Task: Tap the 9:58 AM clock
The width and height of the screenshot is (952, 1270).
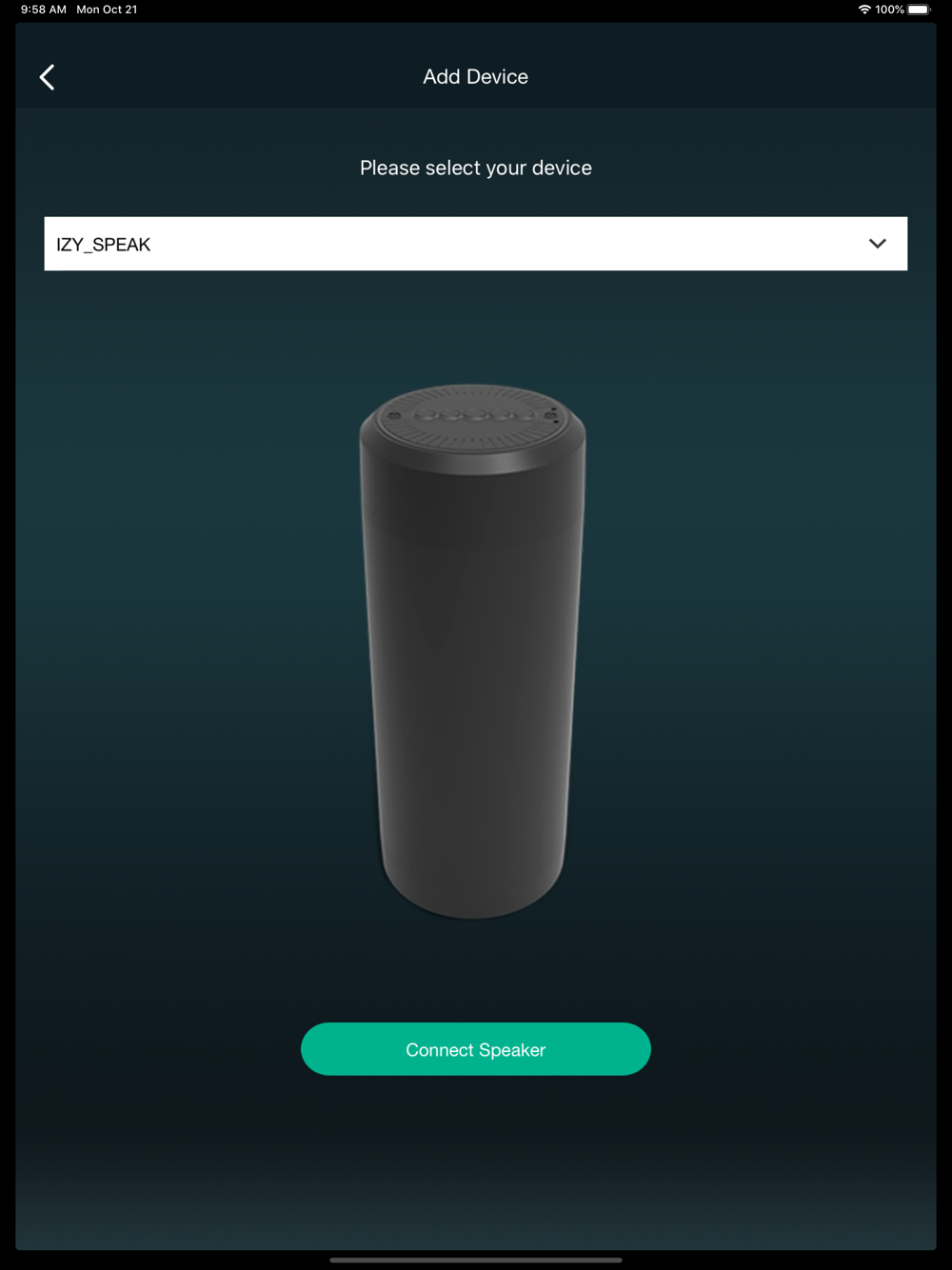Action: [44, 10]
